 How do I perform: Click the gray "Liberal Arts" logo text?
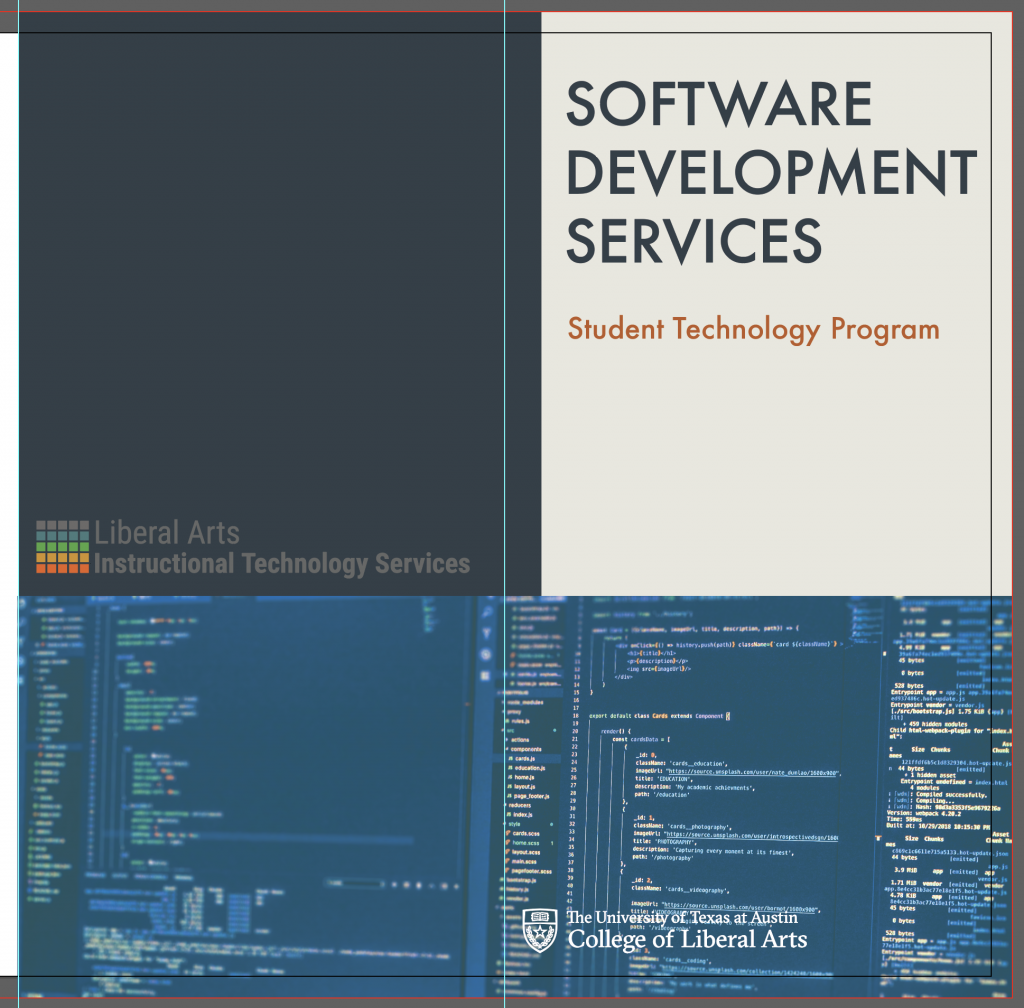pos(167,532)
